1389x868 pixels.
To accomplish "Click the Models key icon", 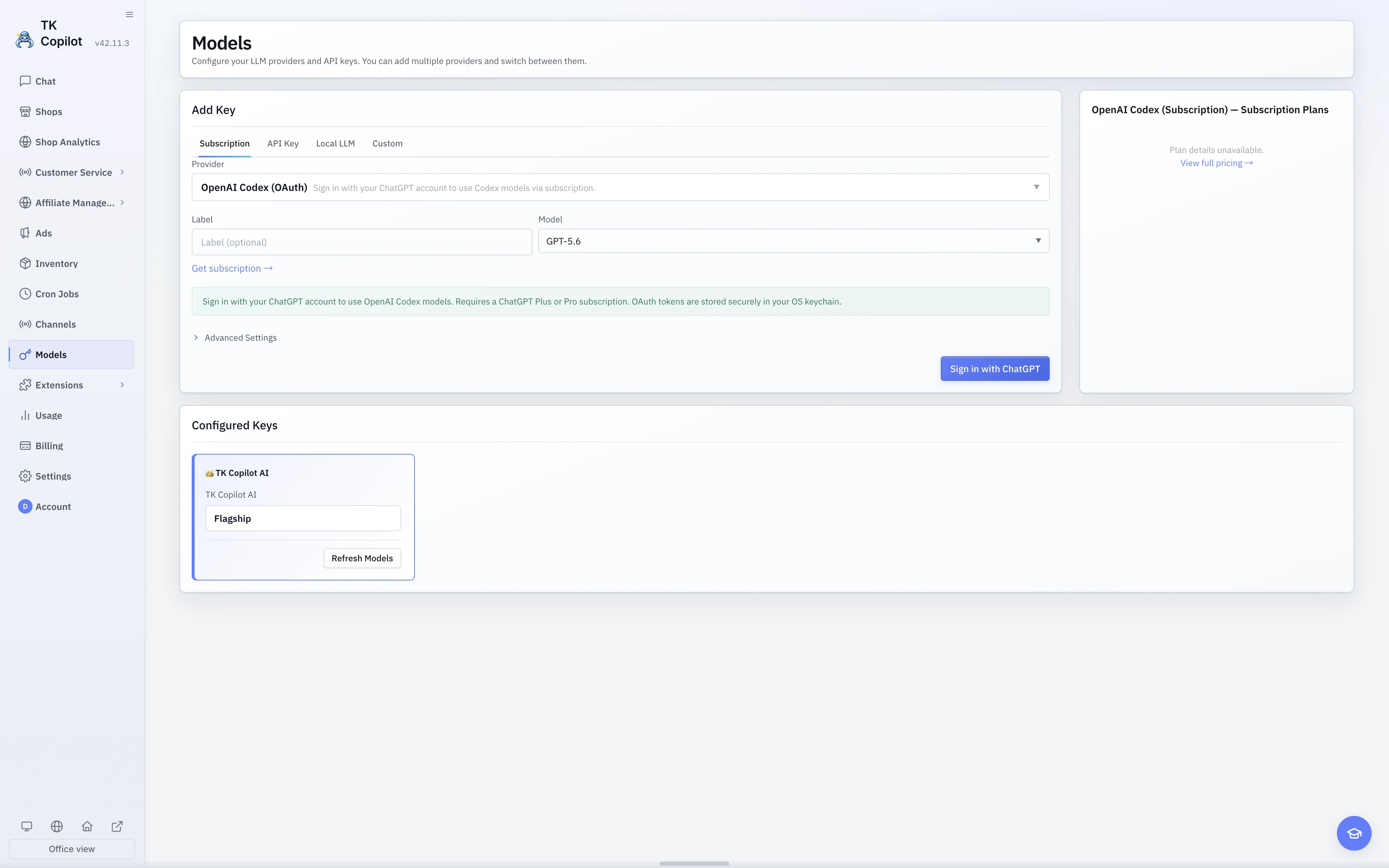I will [x=25, y=355].
